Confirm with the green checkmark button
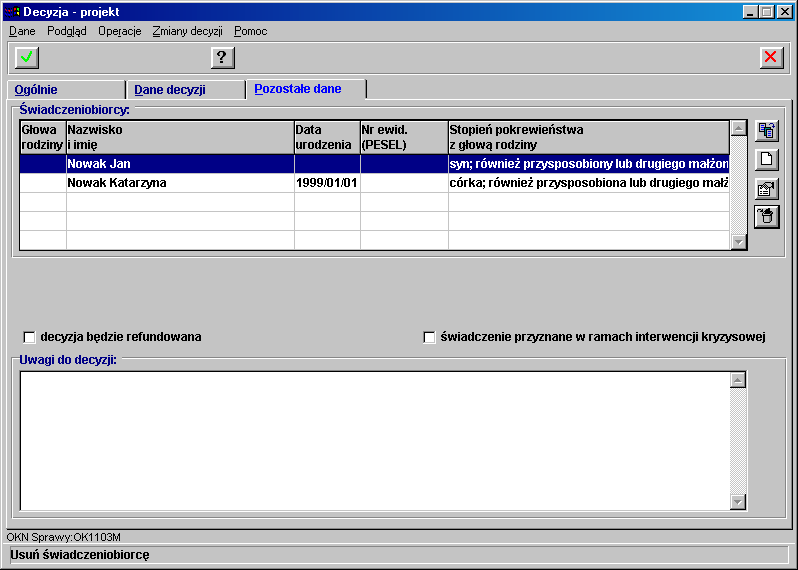 pos(27,57)
